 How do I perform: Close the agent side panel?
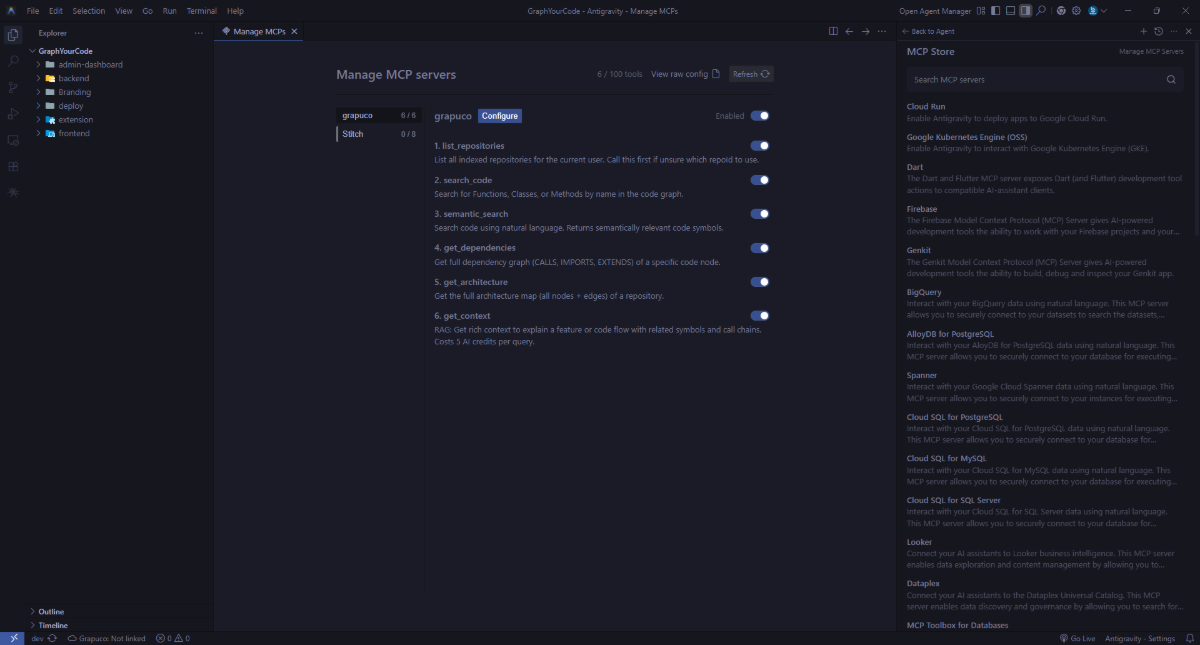click(1188, 31)
